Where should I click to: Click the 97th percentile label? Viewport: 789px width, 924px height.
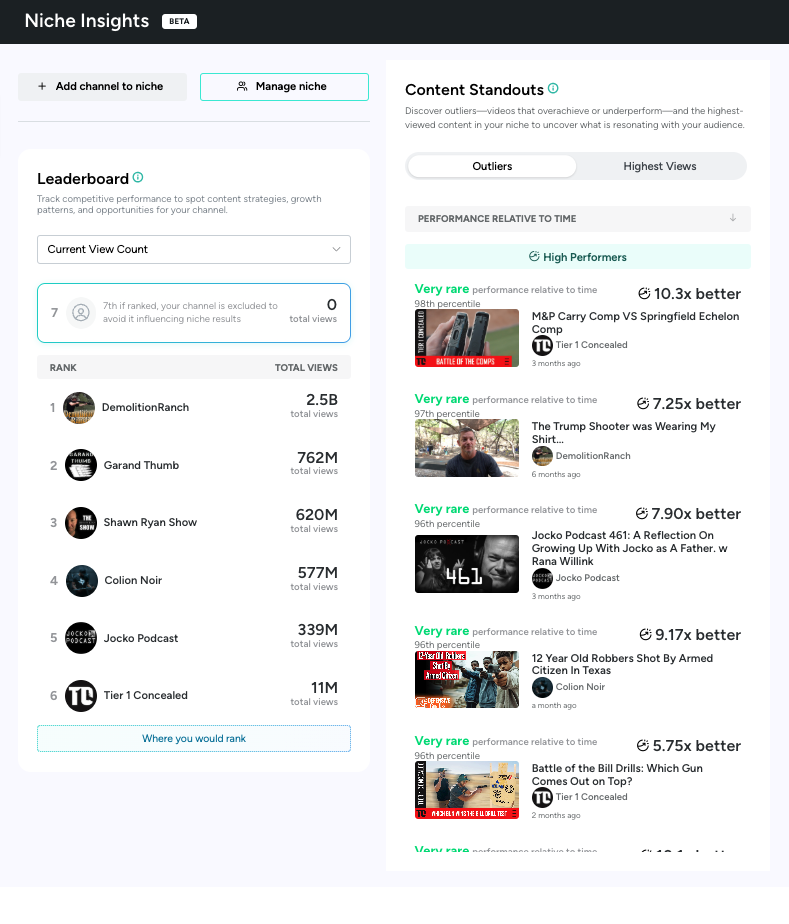click(x=447, y=414)
